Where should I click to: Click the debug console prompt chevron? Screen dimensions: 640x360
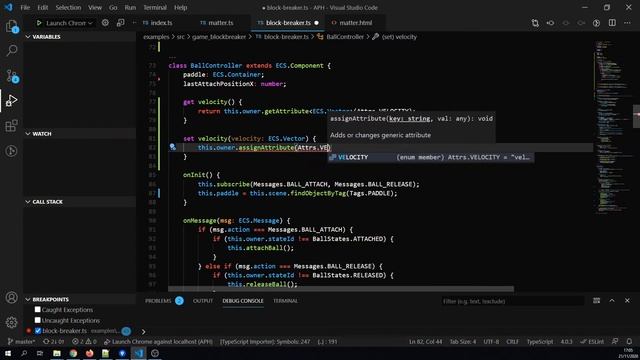pos(143,331)
